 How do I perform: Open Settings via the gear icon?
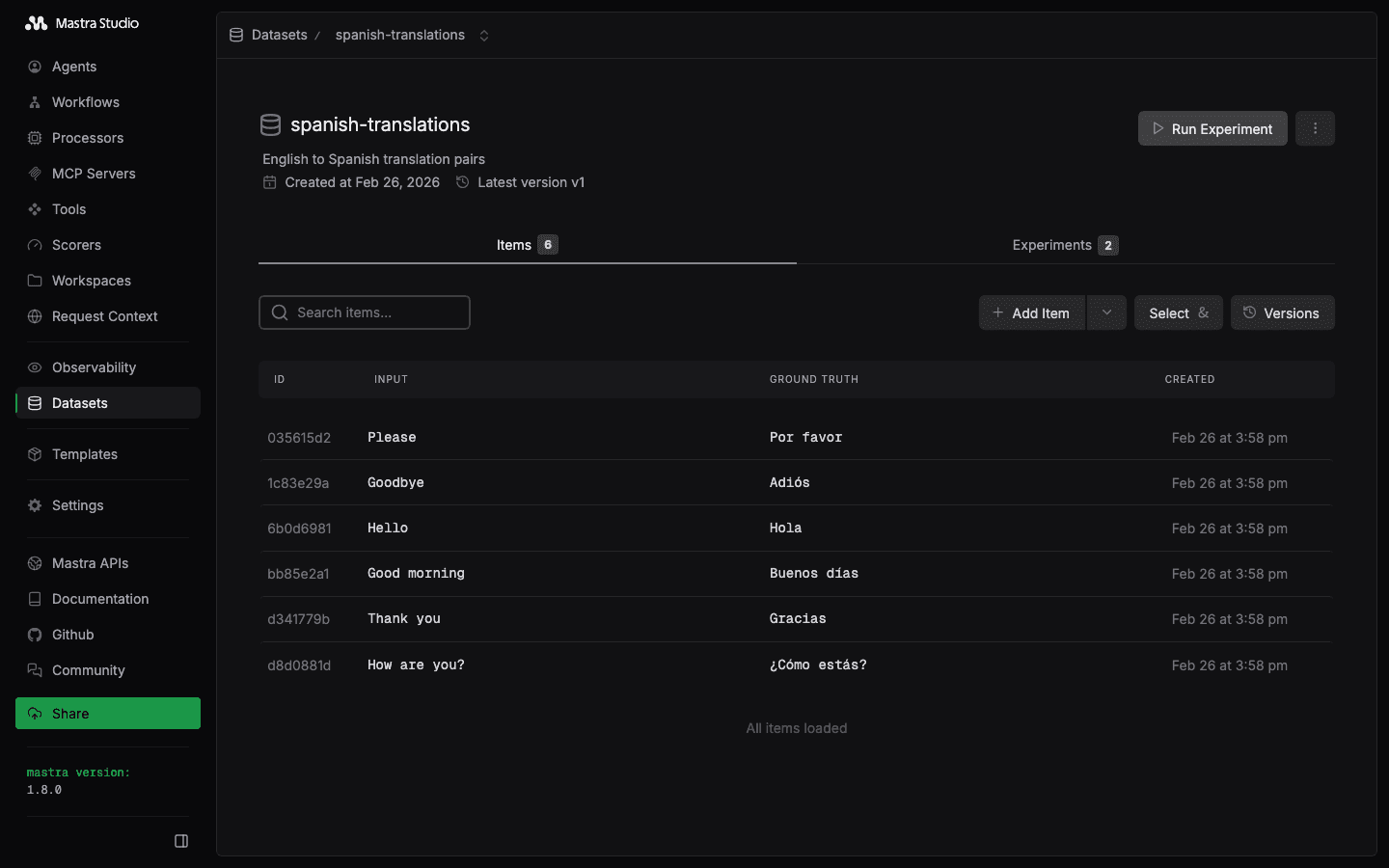coord(35,505)
